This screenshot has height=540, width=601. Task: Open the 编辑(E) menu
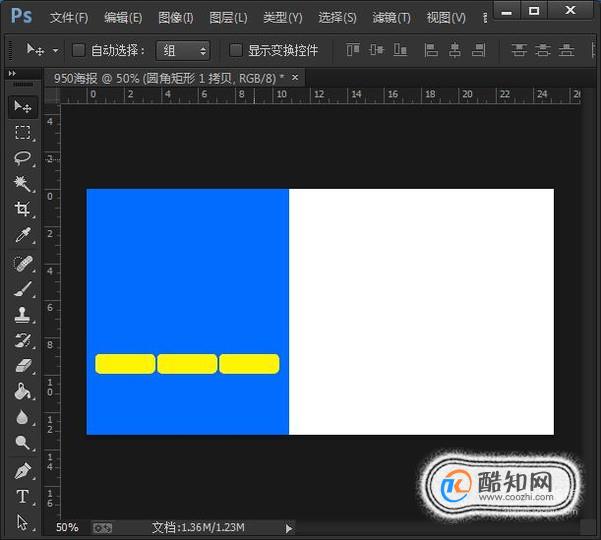123,18
